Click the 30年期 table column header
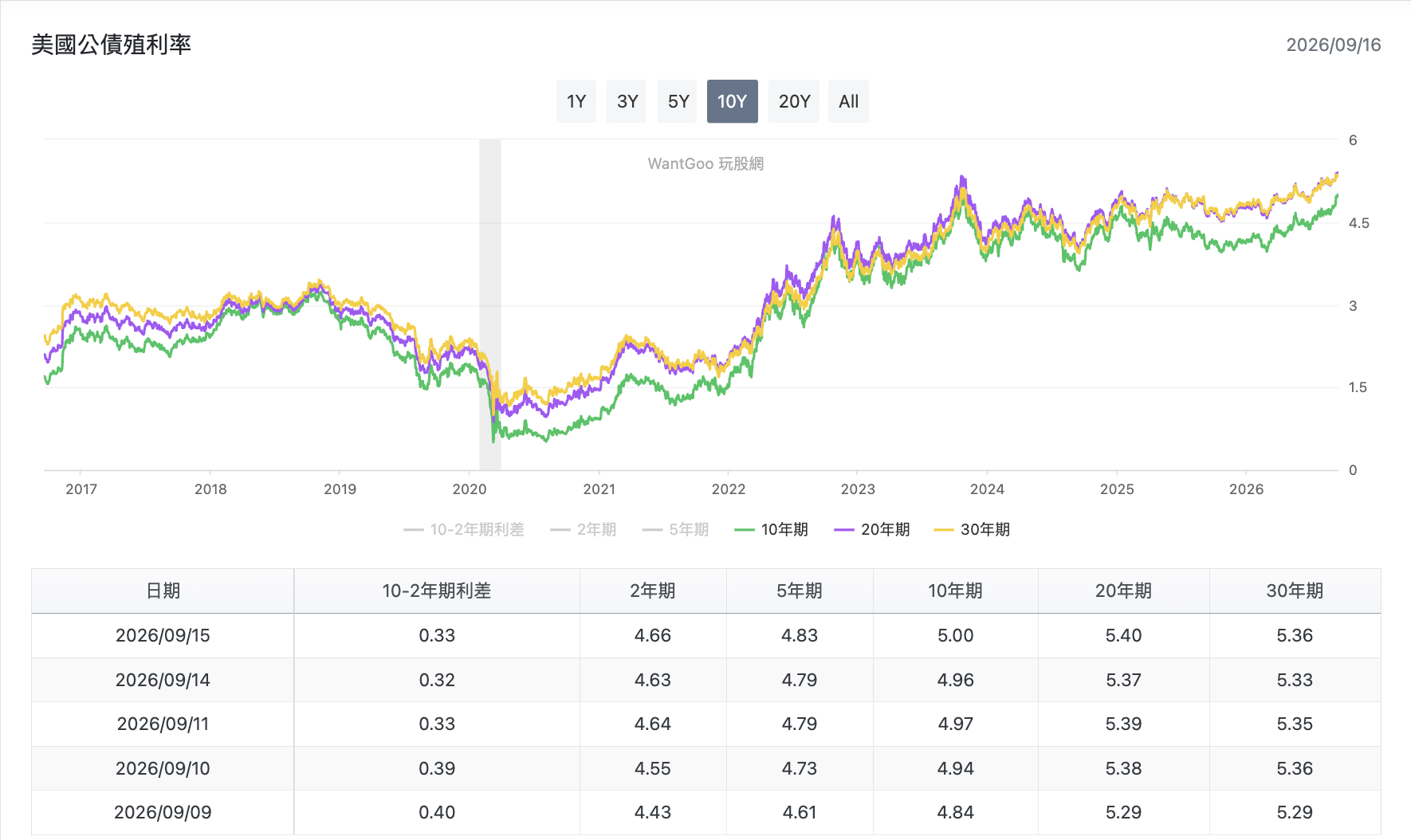This screenshot has height=840, width=1411. (x=1295, y=591)
